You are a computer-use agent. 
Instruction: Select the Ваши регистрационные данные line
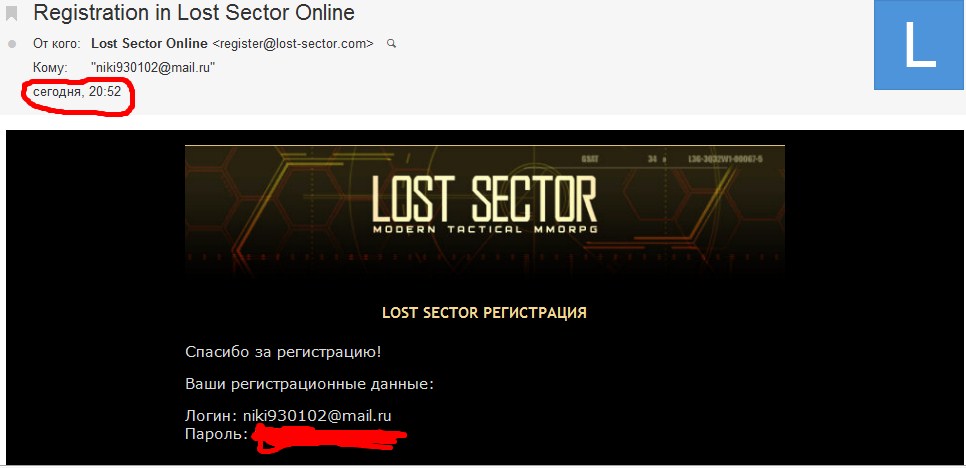tap(310, 384)
